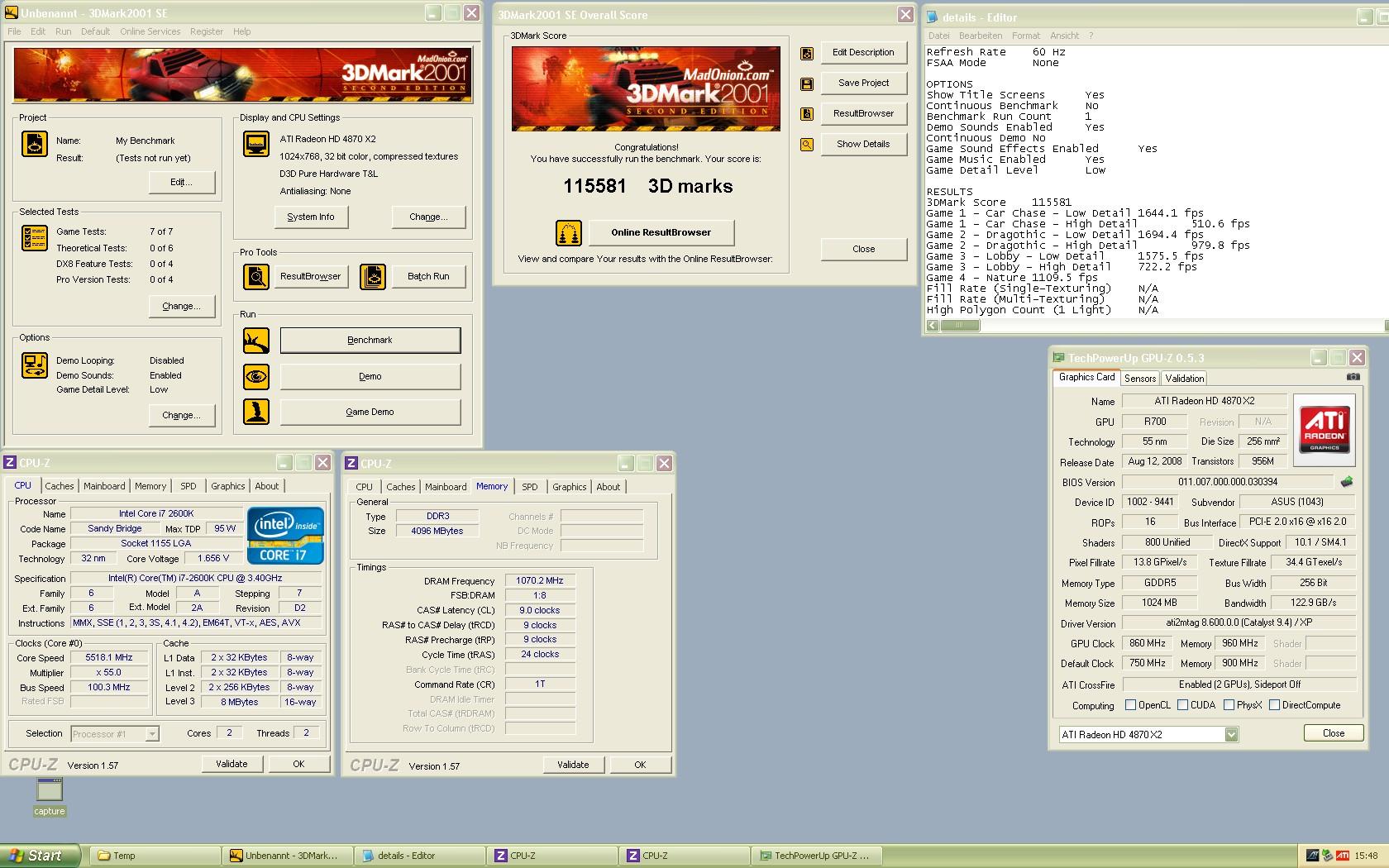Click the Save Project button

click(863, 83)
